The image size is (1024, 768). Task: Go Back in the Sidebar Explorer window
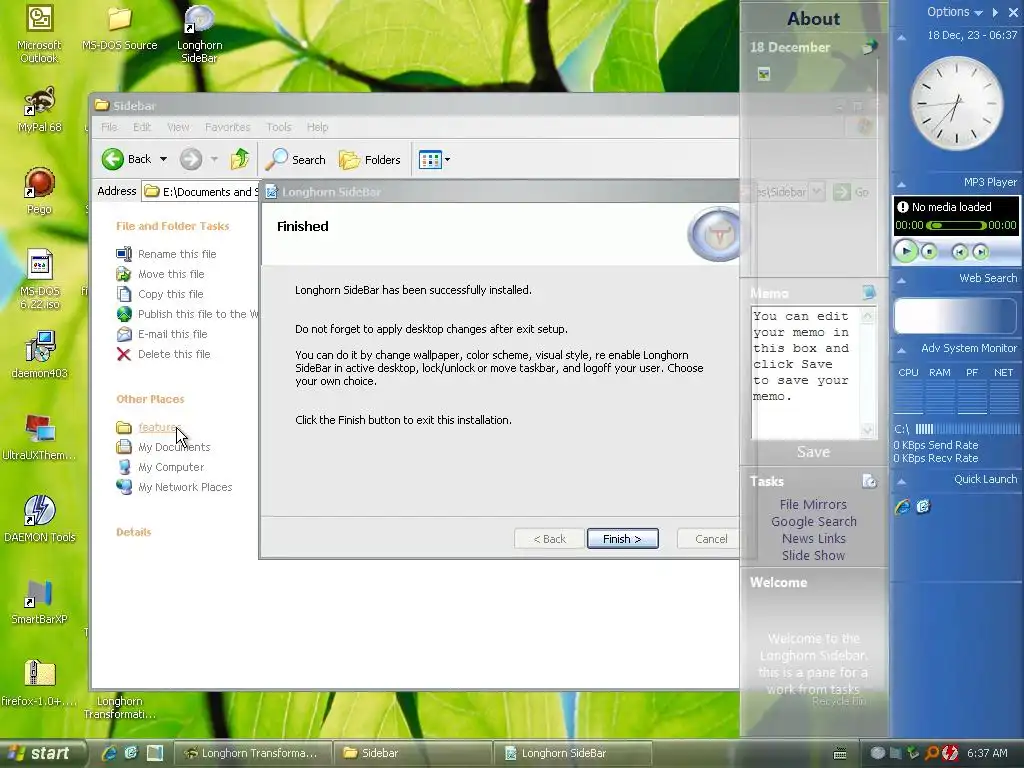pos(127,159)
